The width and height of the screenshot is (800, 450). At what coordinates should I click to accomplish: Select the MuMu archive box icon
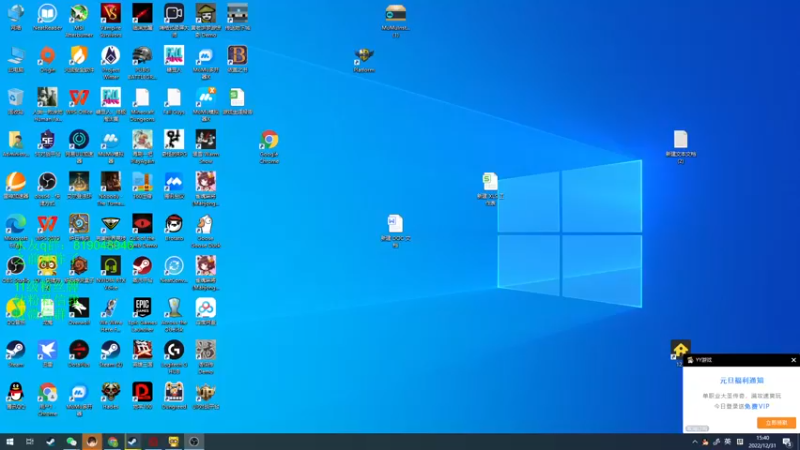tap(395, 20)
